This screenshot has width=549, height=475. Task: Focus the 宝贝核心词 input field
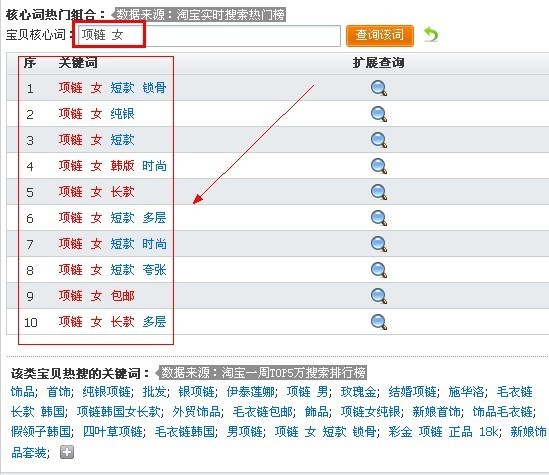pos(209,35)
